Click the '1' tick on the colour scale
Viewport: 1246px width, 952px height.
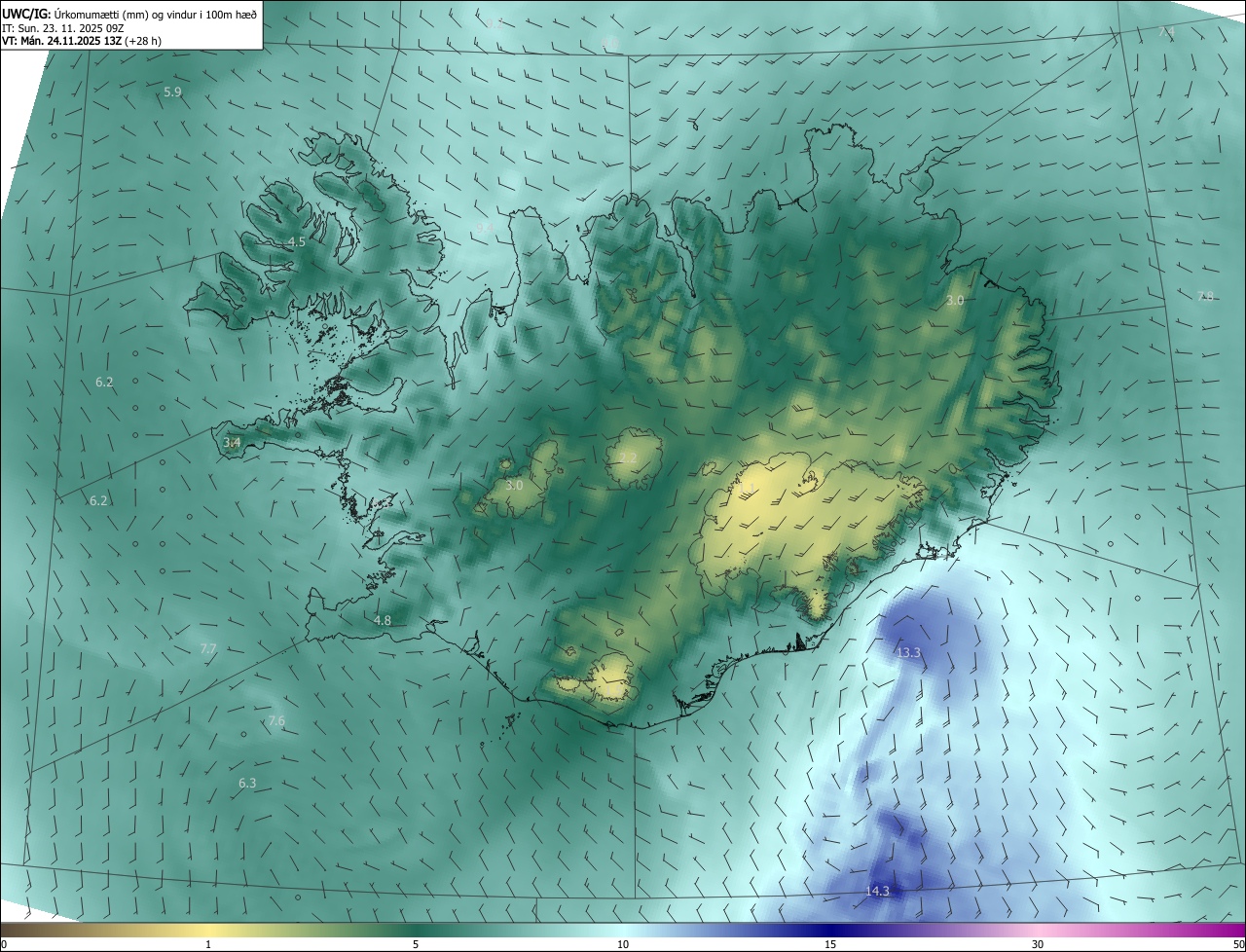click(208, 944)
